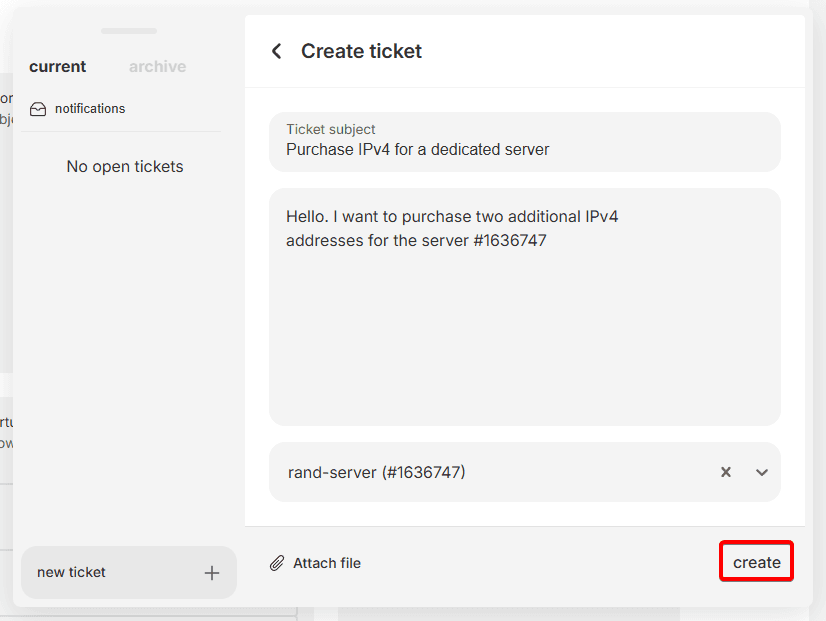Image resolution: width=826 pixels, height=621 pixels.
Task: Click the back arrow beside Create ticket
Action: tap(277, 51)
